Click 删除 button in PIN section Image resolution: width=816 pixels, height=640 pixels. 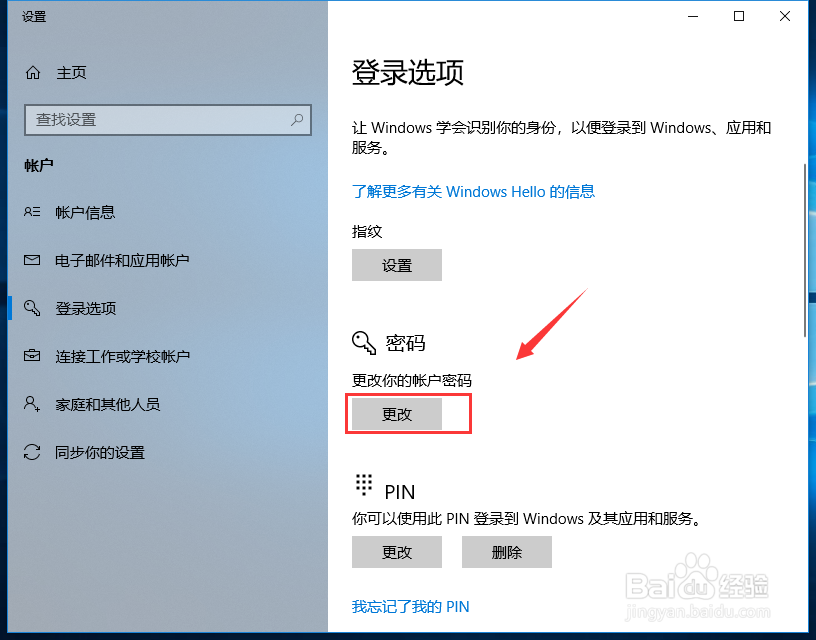506,552
